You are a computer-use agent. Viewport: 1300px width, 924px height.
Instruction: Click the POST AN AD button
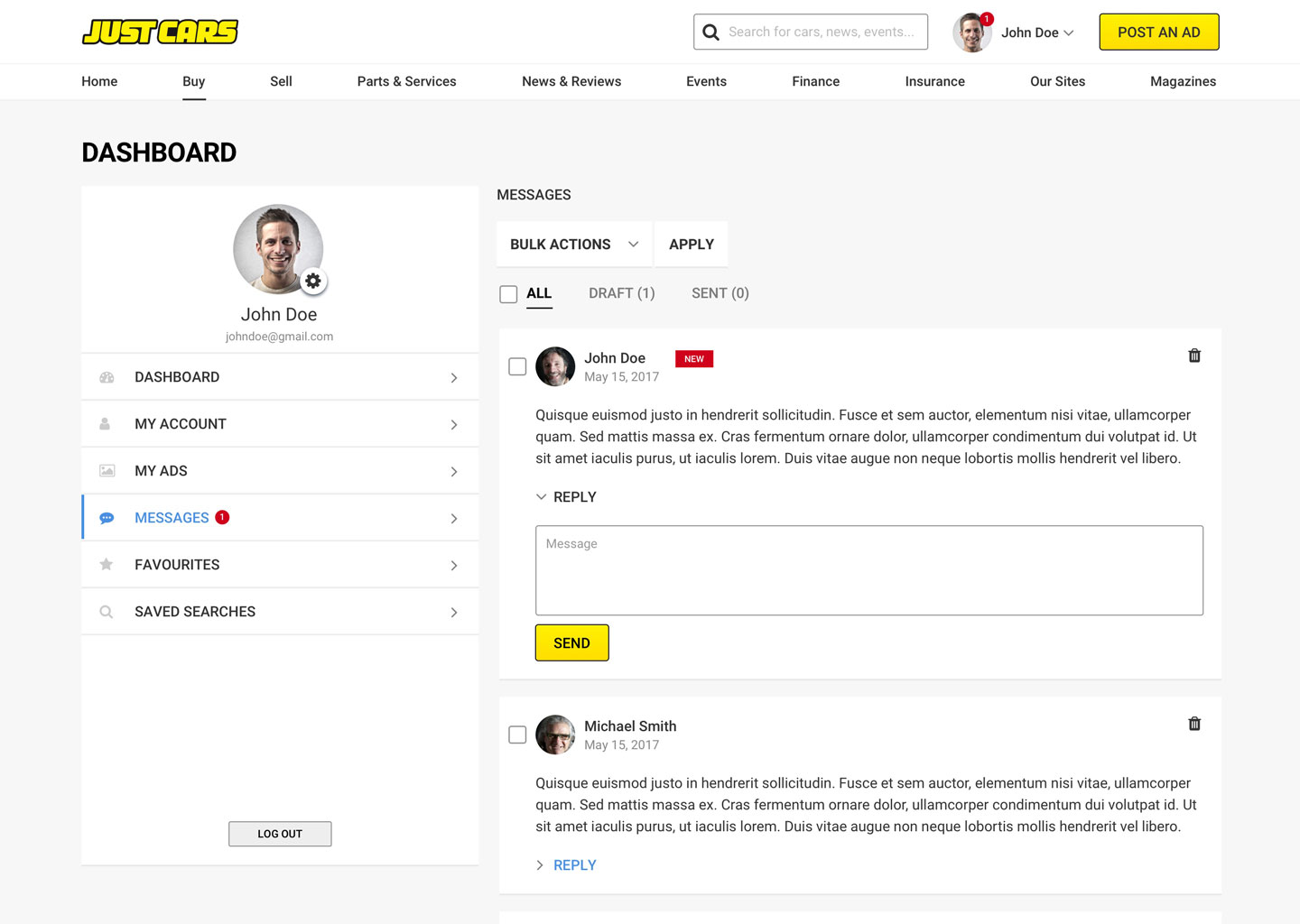pos(1159,32)
